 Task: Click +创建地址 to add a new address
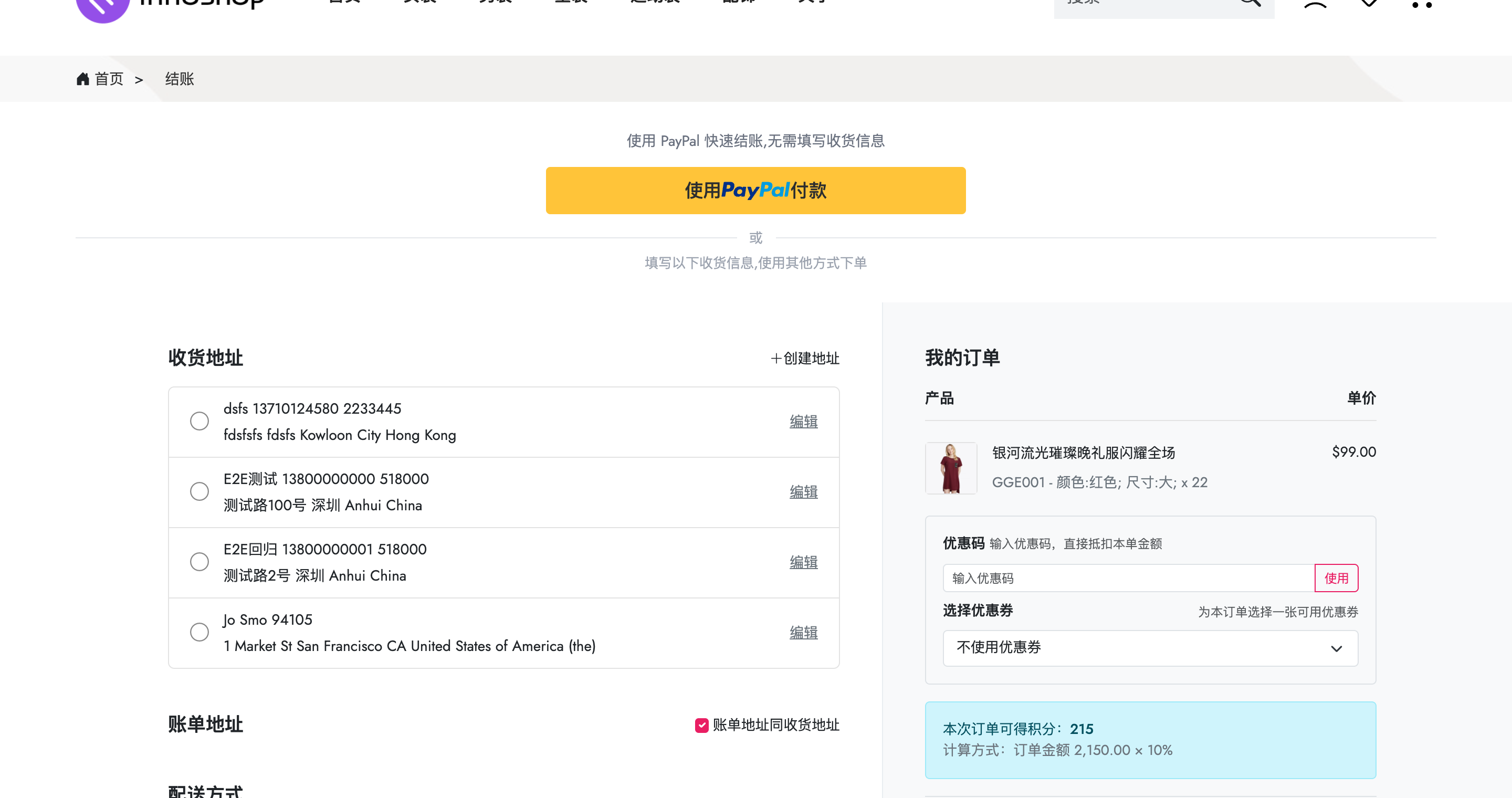coord(805,359)
